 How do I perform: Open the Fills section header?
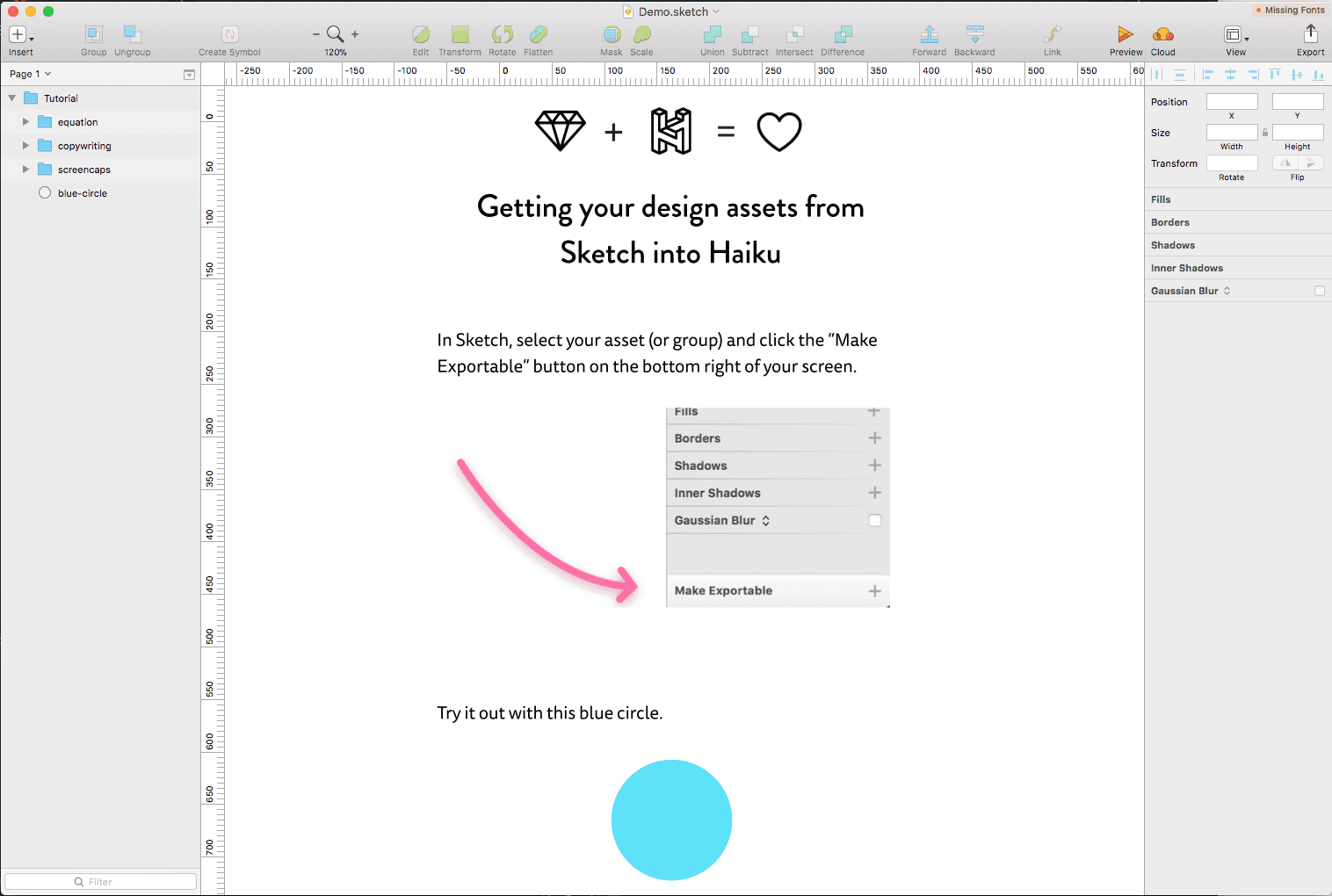pos(1238,199)
